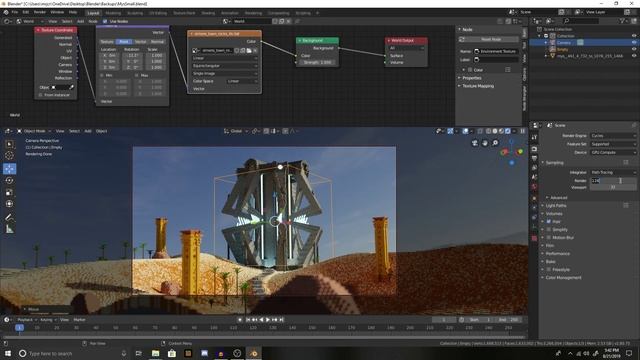The image size is (640, 360).
Task: Jump to the timeline end button
Action: 281,320
